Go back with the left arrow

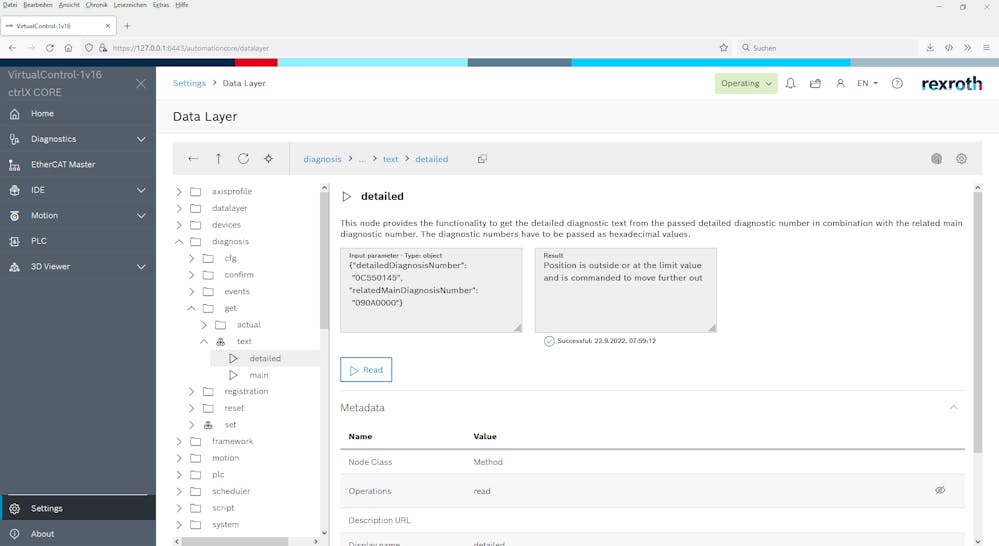click(x=193, y=159)
